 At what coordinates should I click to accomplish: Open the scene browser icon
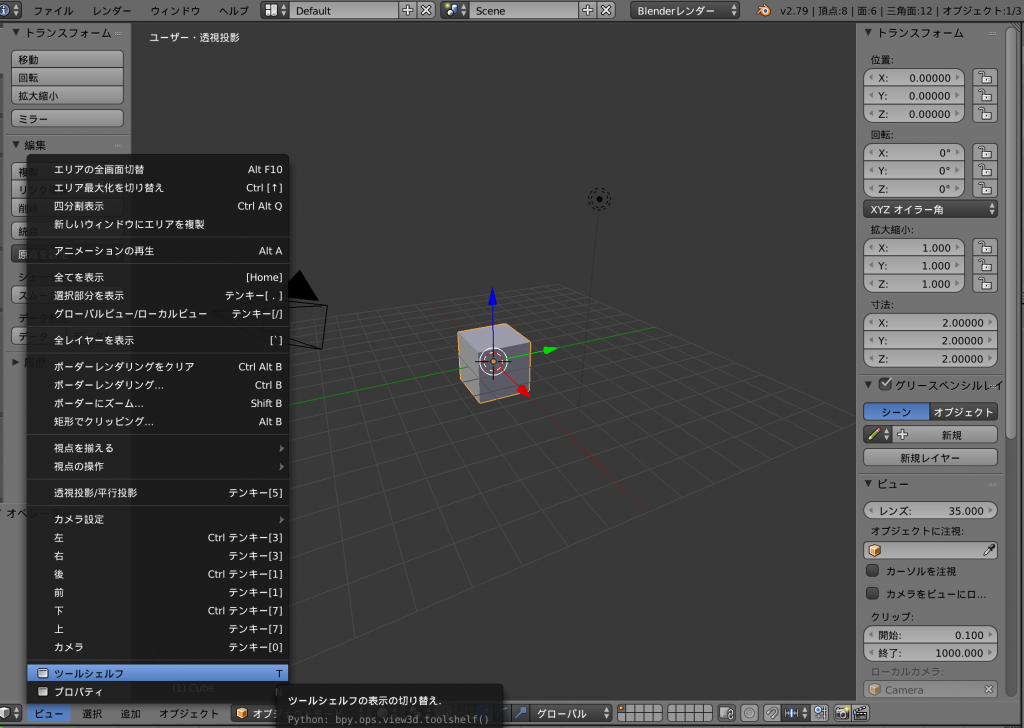point(454,10)
